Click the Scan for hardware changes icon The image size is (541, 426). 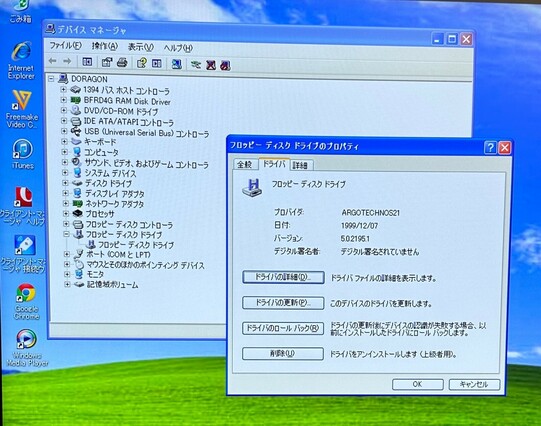[x=177, y=64]
